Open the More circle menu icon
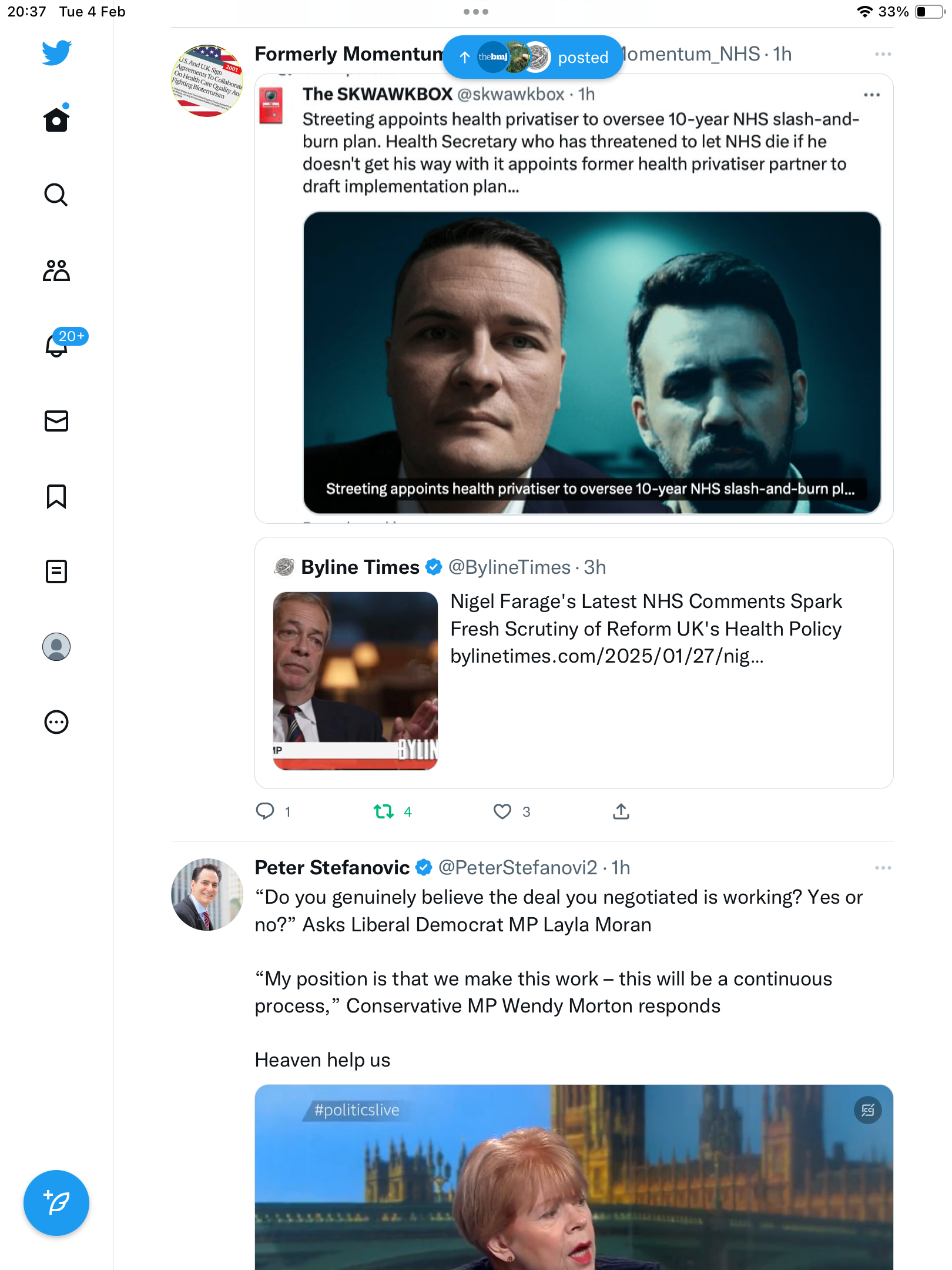The image size is (952, 1270). 56,722
